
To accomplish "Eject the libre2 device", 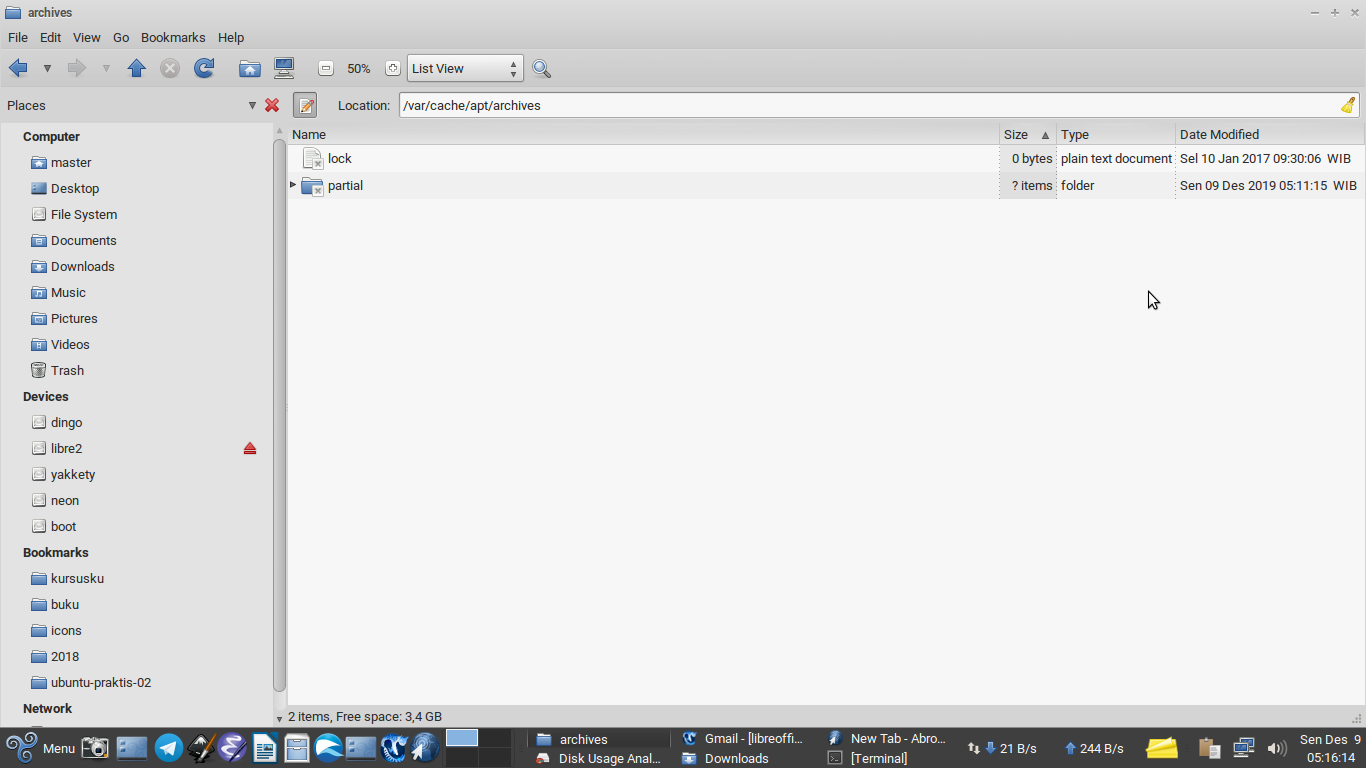I will (250, 448).
